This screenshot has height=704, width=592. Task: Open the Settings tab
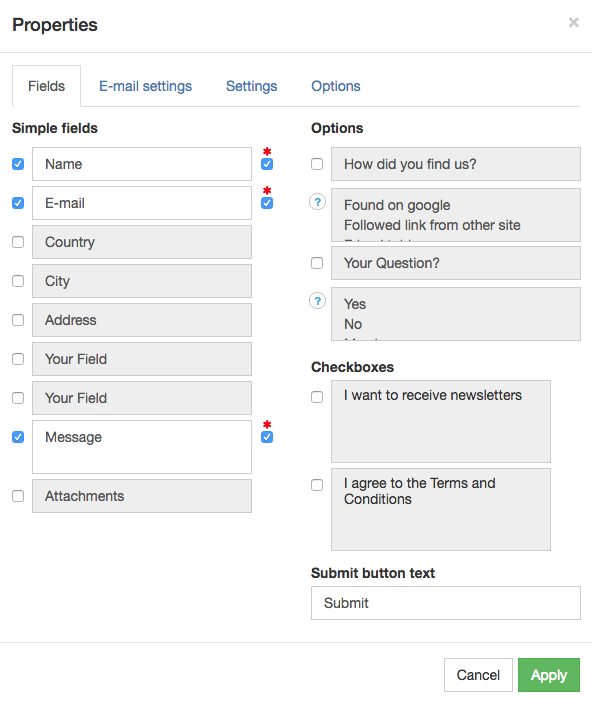pos(251,86)
